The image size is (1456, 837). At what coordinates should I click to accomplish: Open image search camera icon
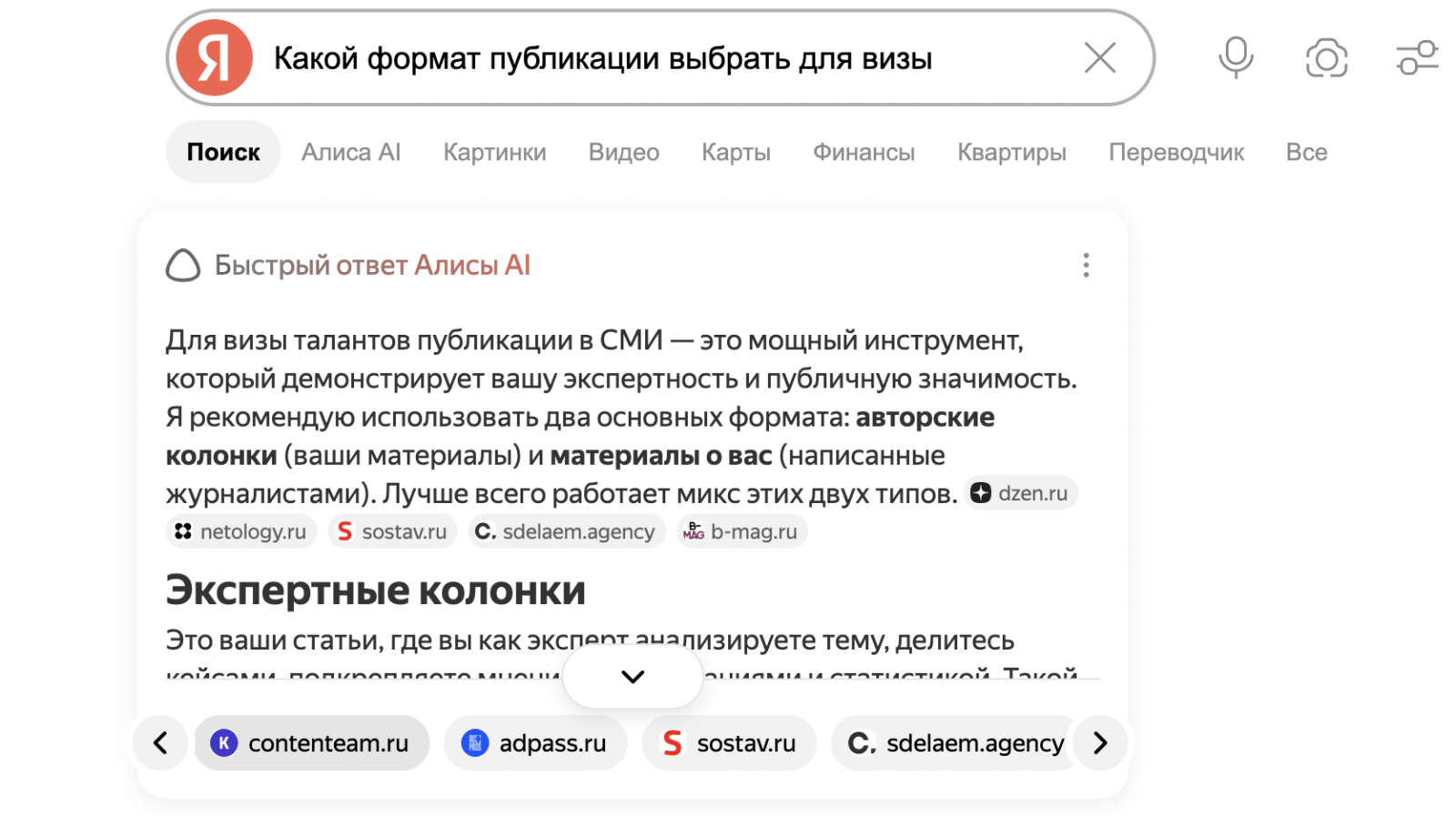(x=1327, y=58)
